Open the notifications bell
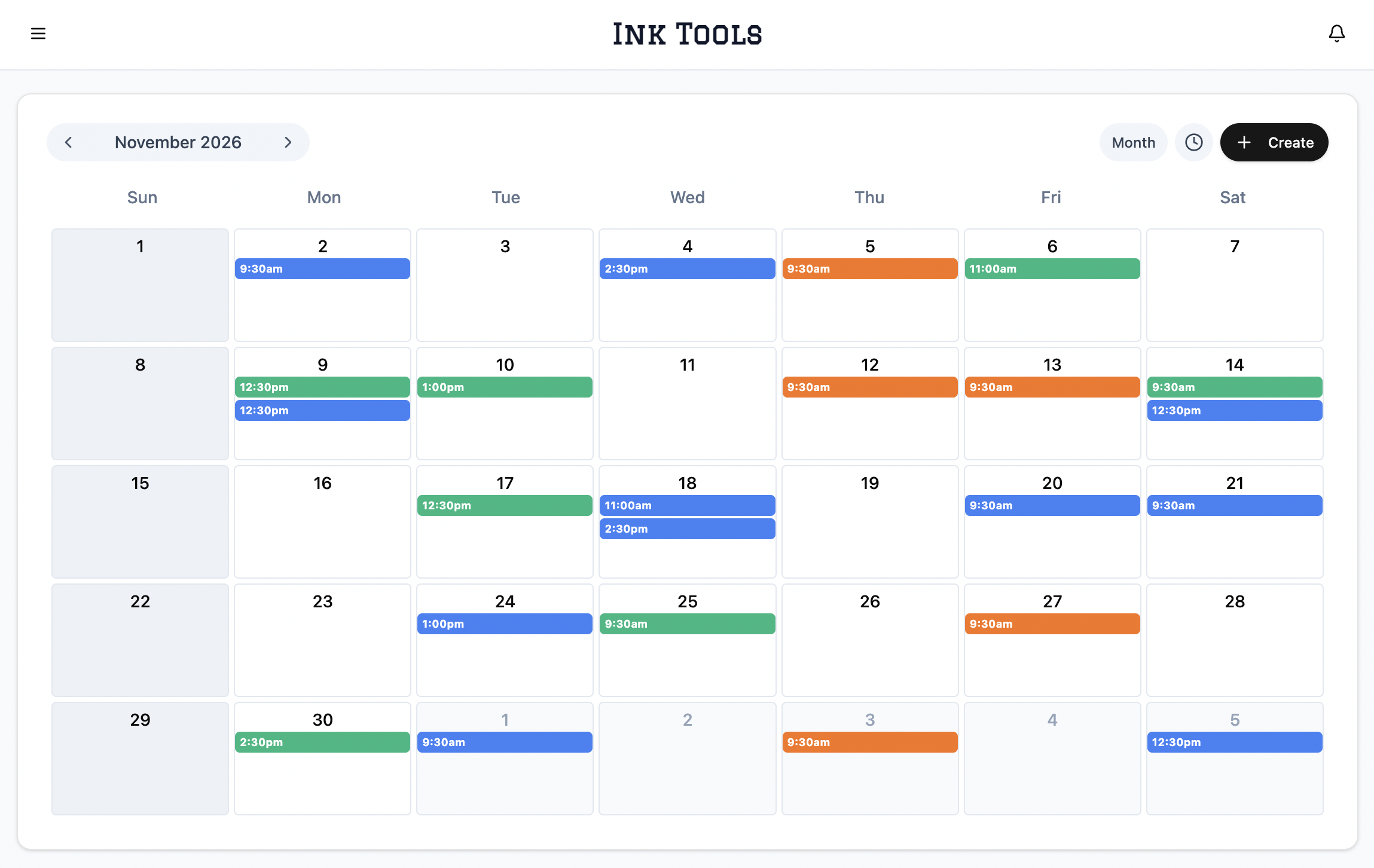1374x868 pixels. coord(1337,33)
